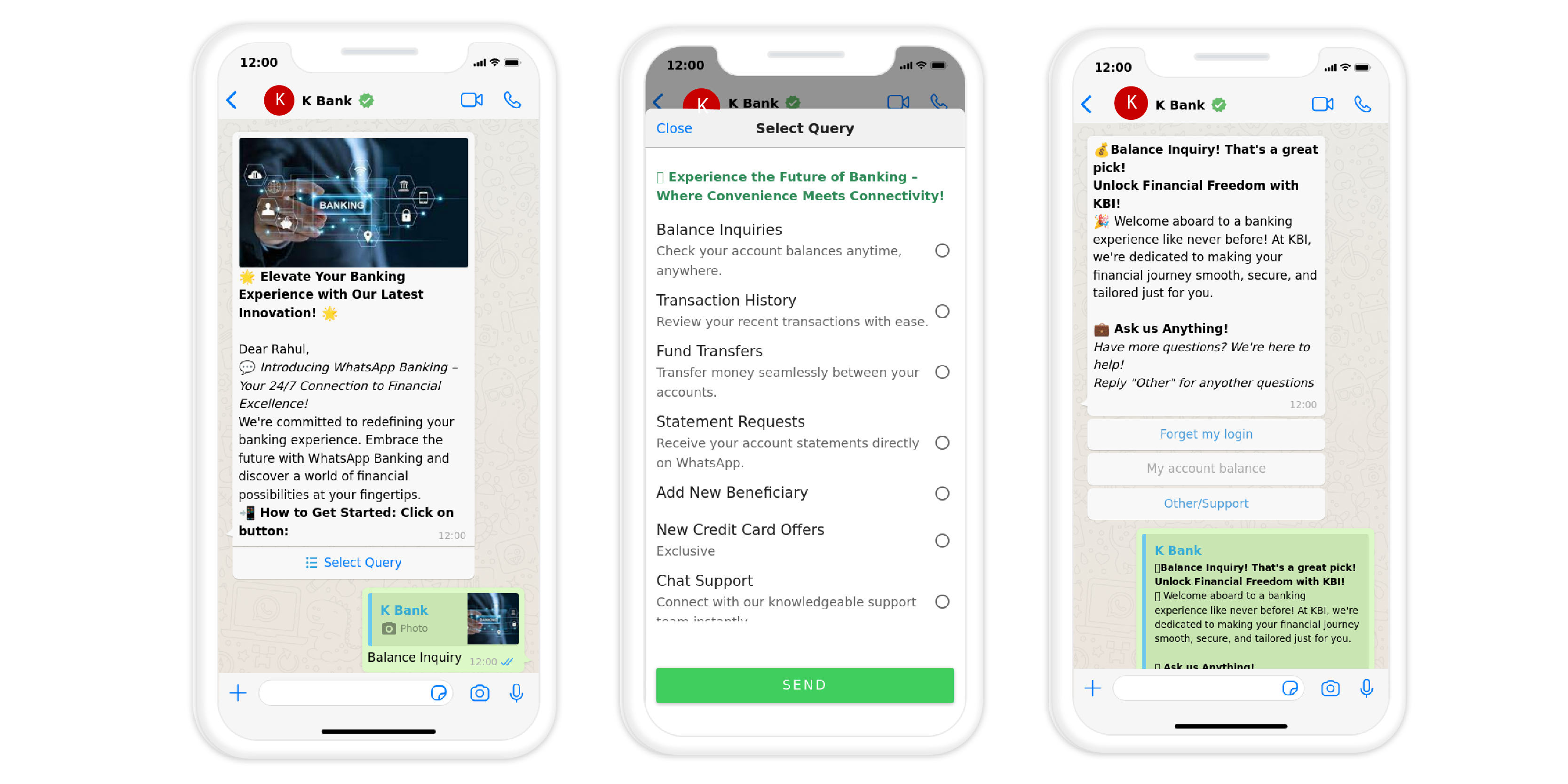Tap My account balance quick reply

pyautogui.click(x=1205, y=468)
